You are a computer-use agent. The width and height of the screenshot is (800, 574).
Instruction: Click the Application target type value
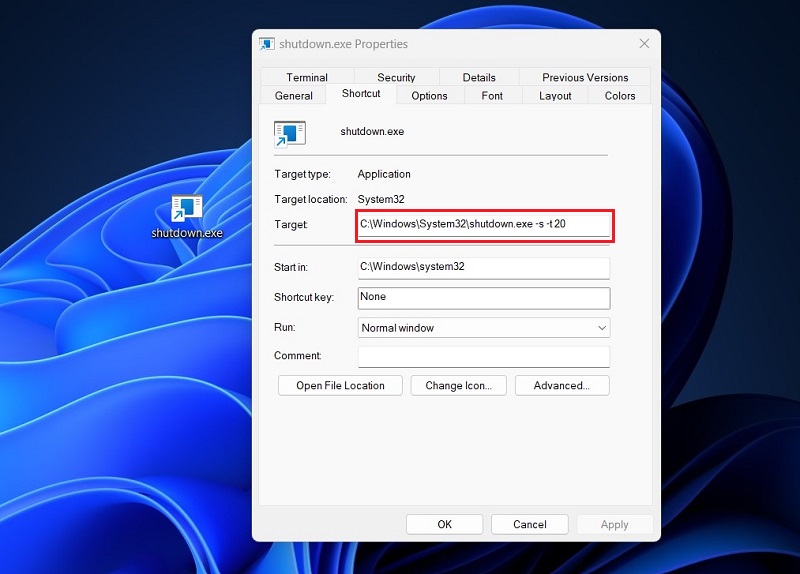click(x=384, y=174)
